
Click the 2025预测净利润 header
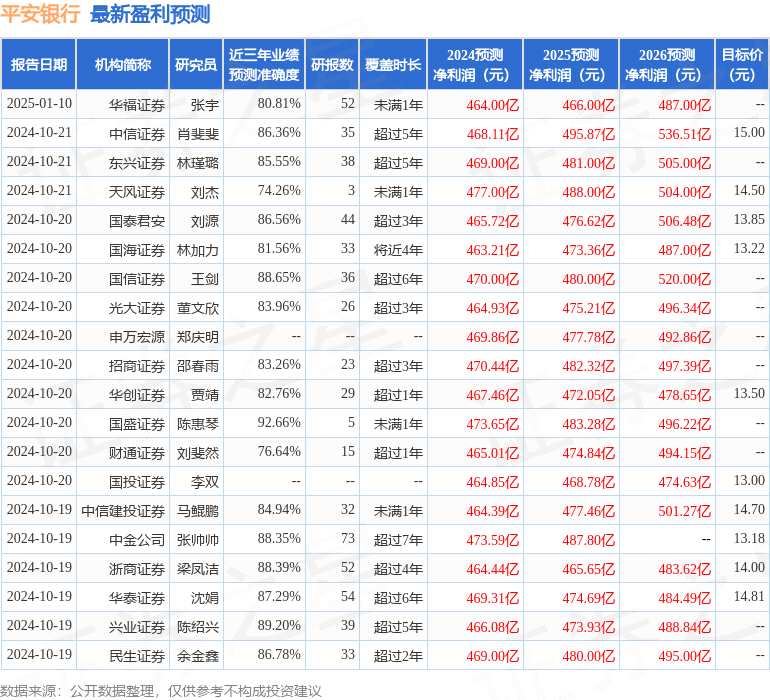(571, 64)
